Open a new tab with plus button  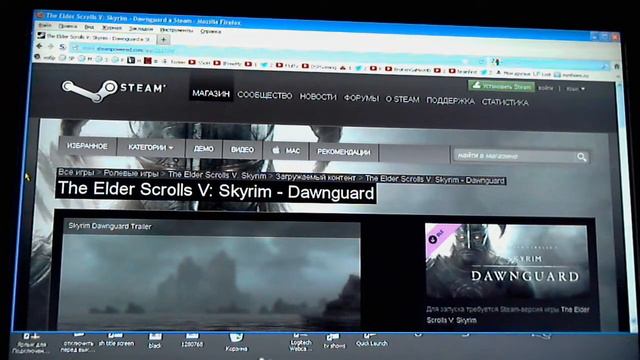click(x=163, y=40)
